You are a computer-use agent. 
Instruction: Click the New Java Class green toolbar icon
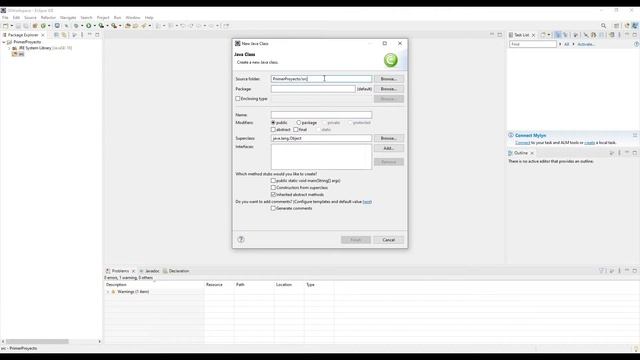click(x=43, y=26)
